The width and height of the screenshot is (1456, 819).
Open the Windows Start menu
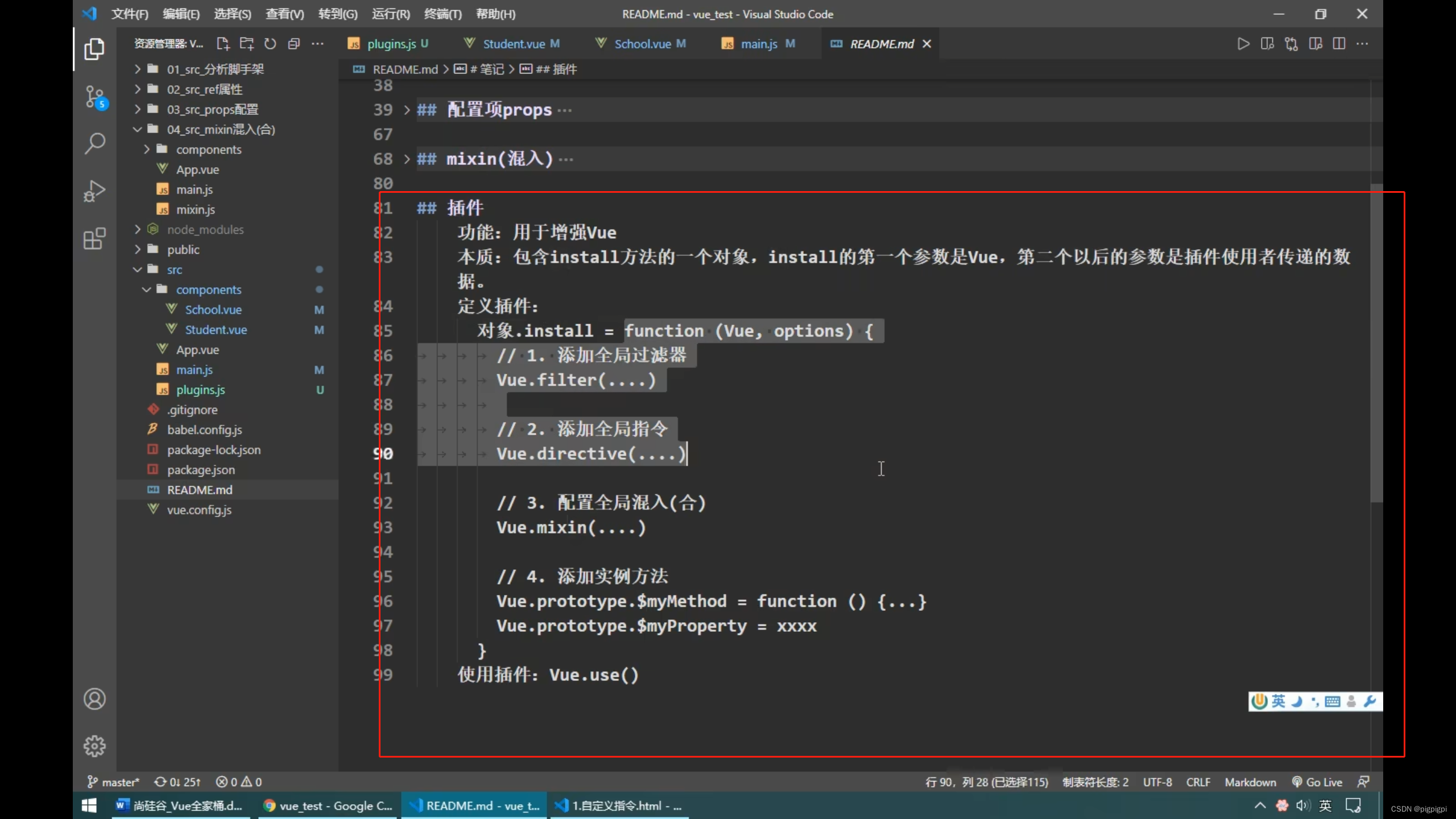click(89, 805)
